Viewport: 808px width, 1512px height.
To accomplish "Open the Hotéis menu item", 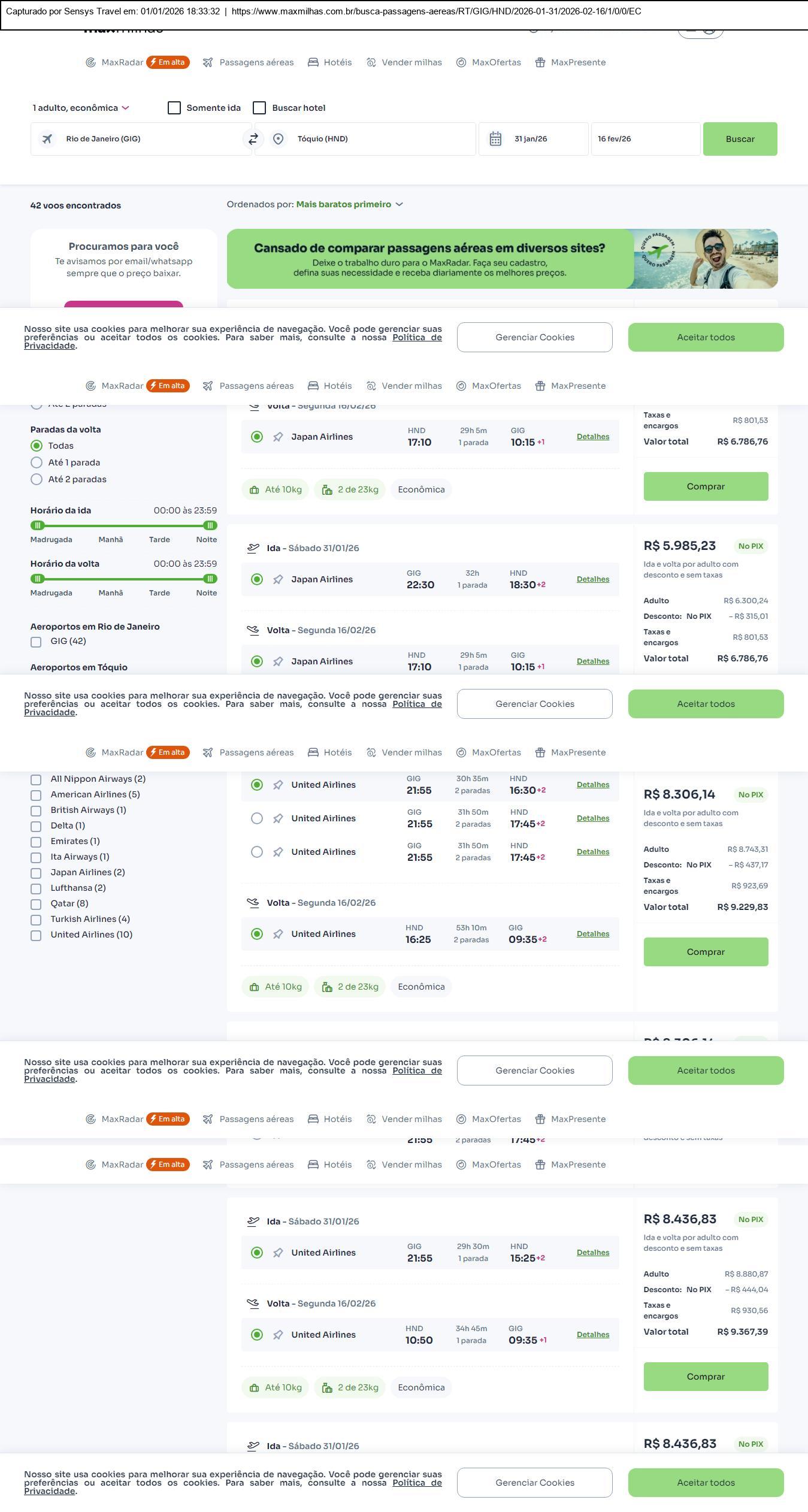I will [330, 62].
